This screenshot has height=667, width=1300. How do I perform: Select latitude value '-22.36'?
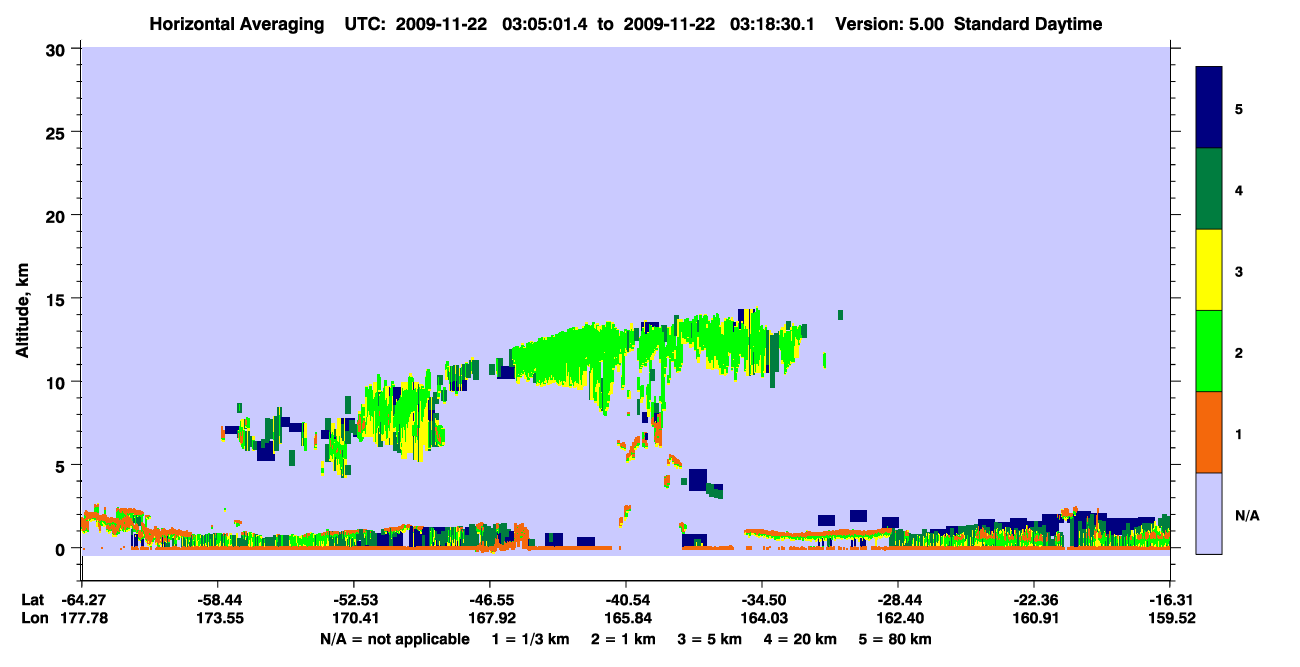pos(1034,599)
